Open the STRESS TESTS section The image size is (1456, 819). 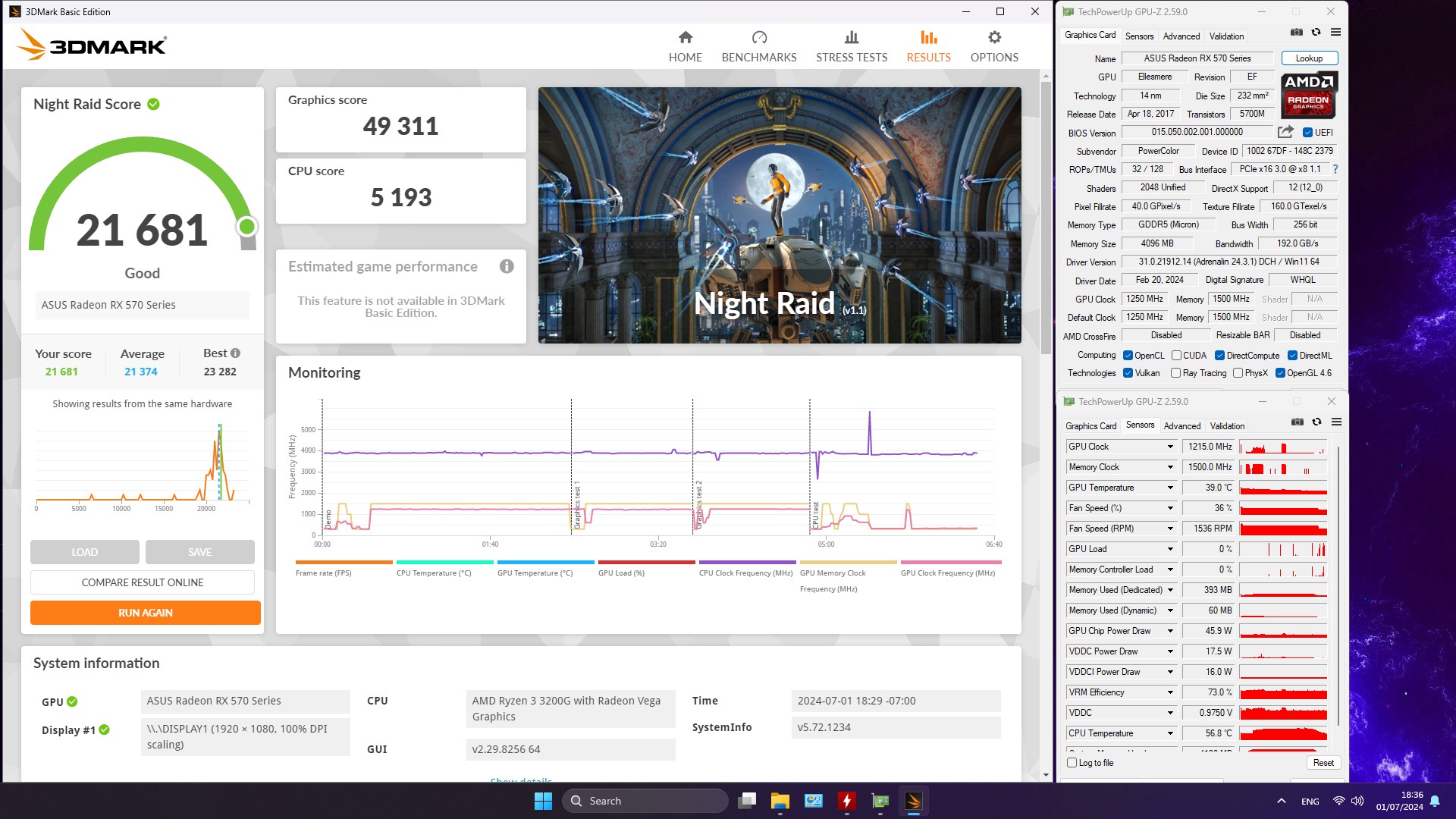852,46
